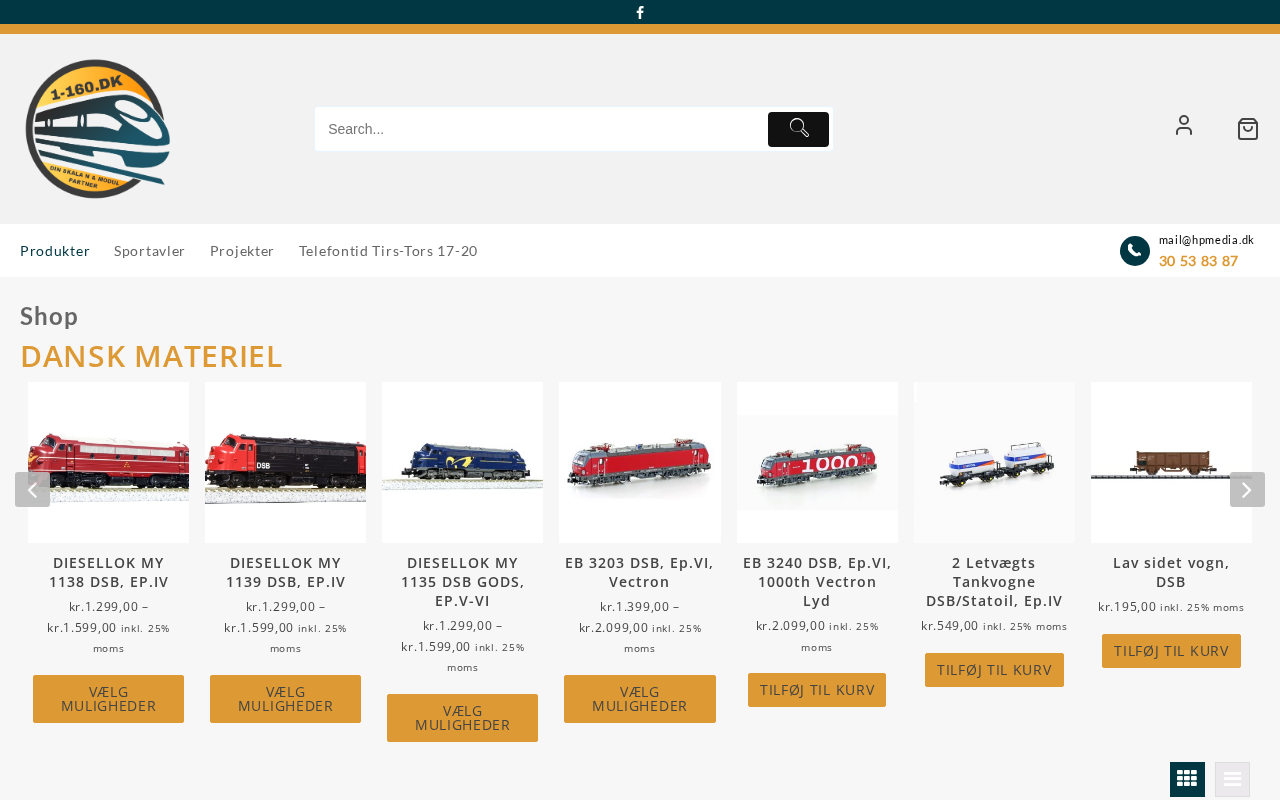The width and height of the screenshot is (1280, 800).
Task: Open DIESELLOK MY 1139 DSB title
Action: coord(285,572)
